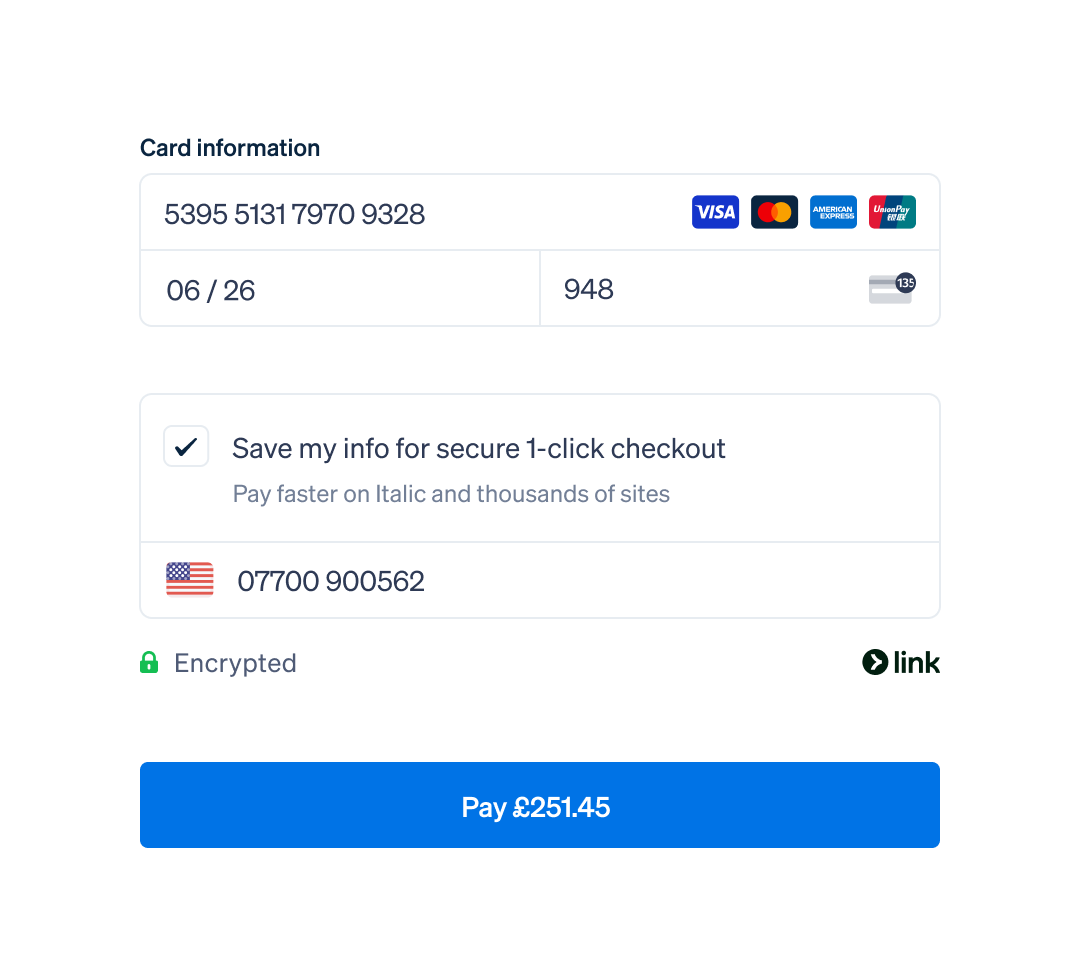Screen dimensions: 1080x980
Task: Click the link brand wordmark
Action: [916, 663]
